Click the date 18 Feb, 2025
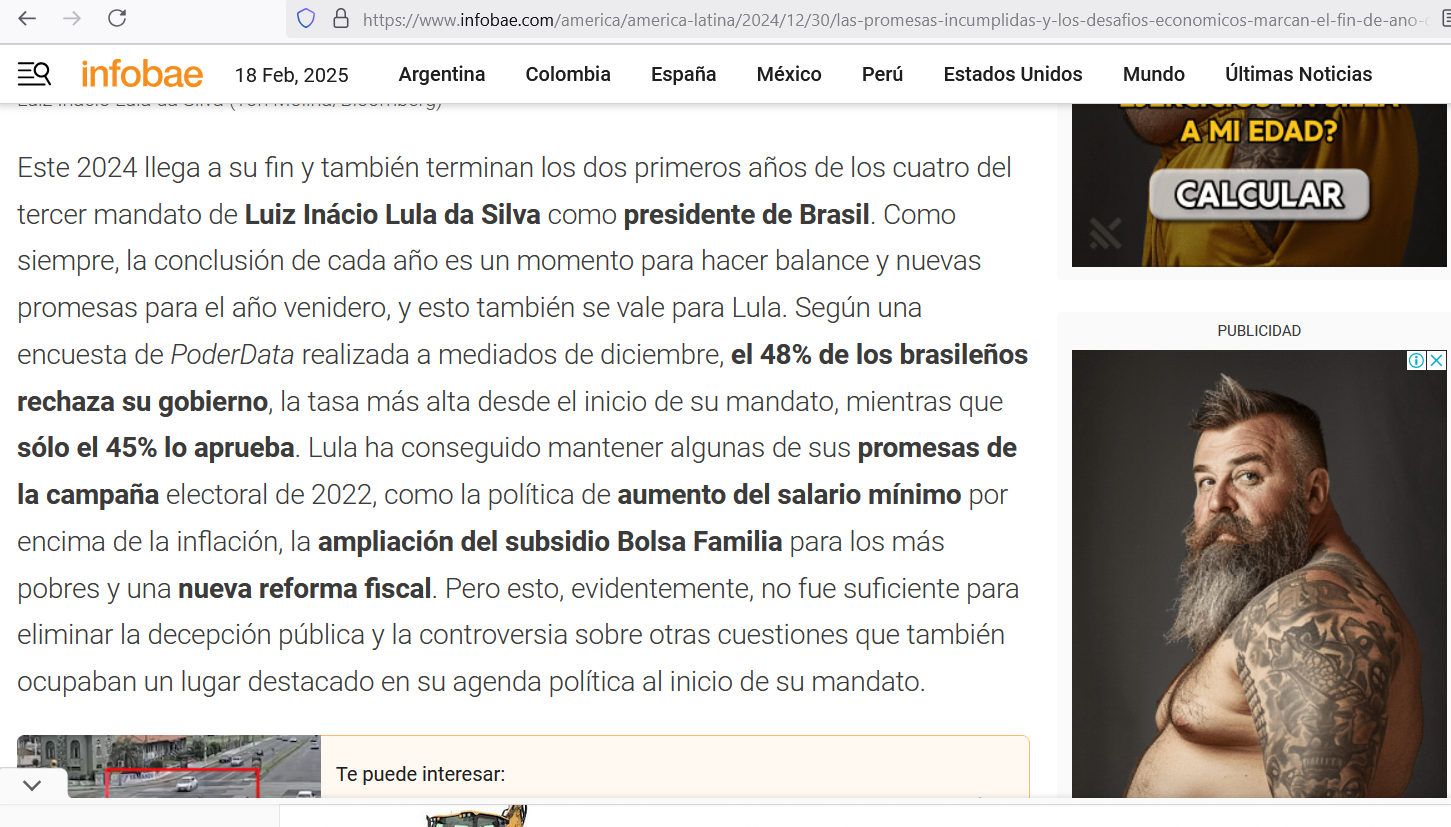This screenshot has height=827, width=1451. [292, 75]
